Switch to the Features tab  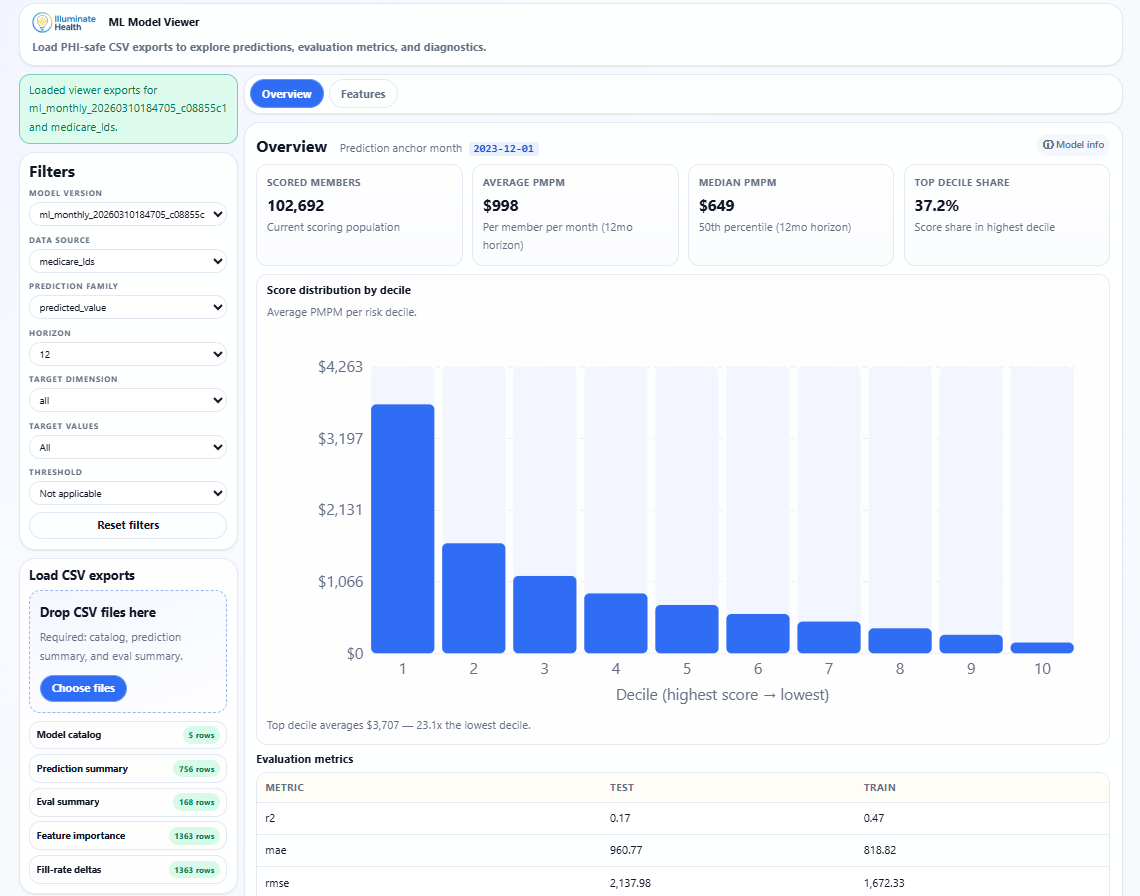(x=362, y=93)
